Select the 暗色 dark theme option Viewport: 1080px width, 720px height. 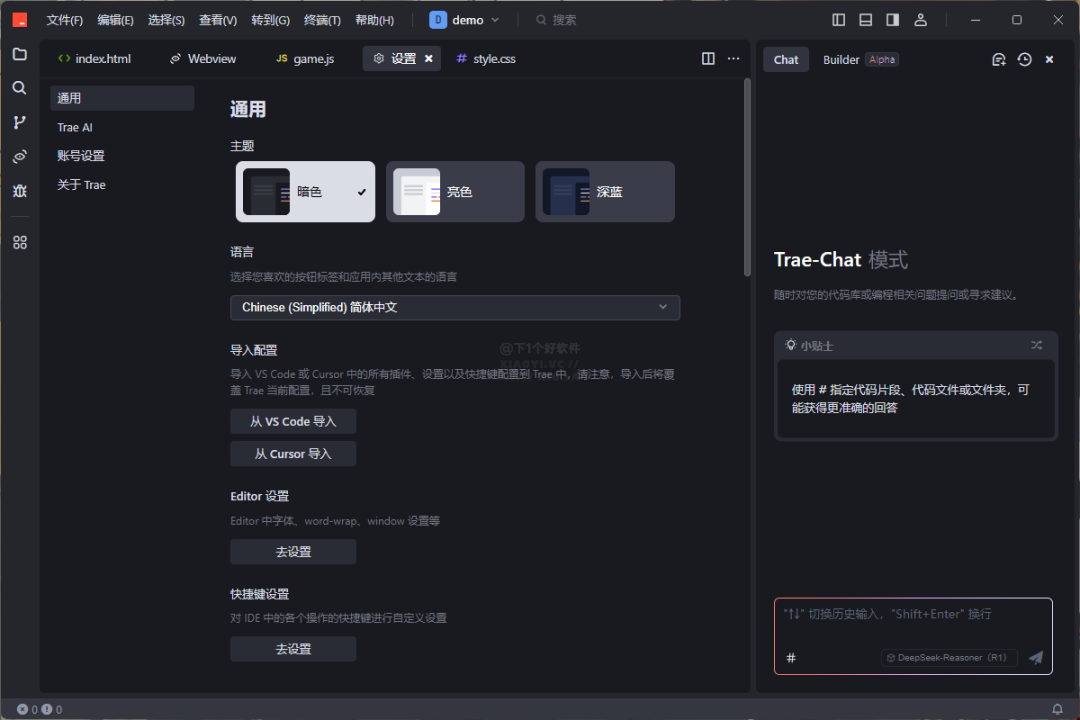[x=305, y=192]
